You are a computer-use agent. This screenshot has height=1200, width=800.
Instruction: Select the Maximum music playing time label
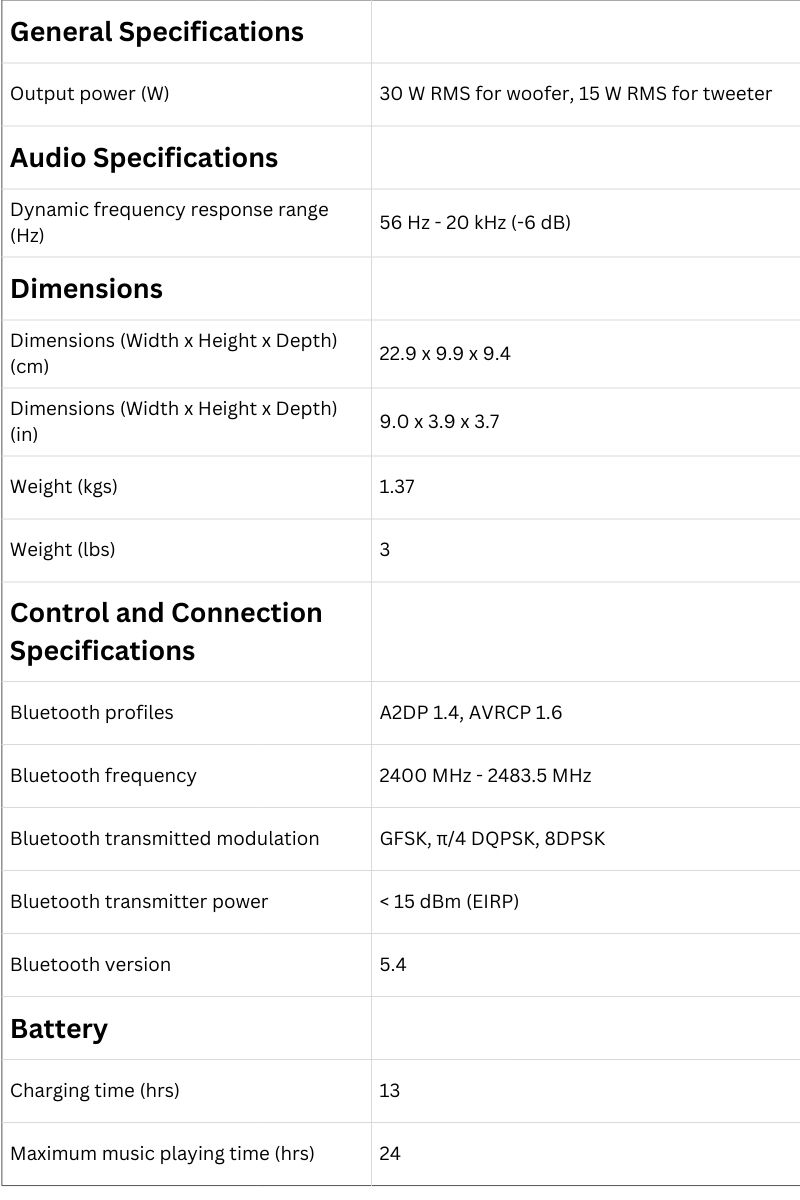(x=162, y=1154)
